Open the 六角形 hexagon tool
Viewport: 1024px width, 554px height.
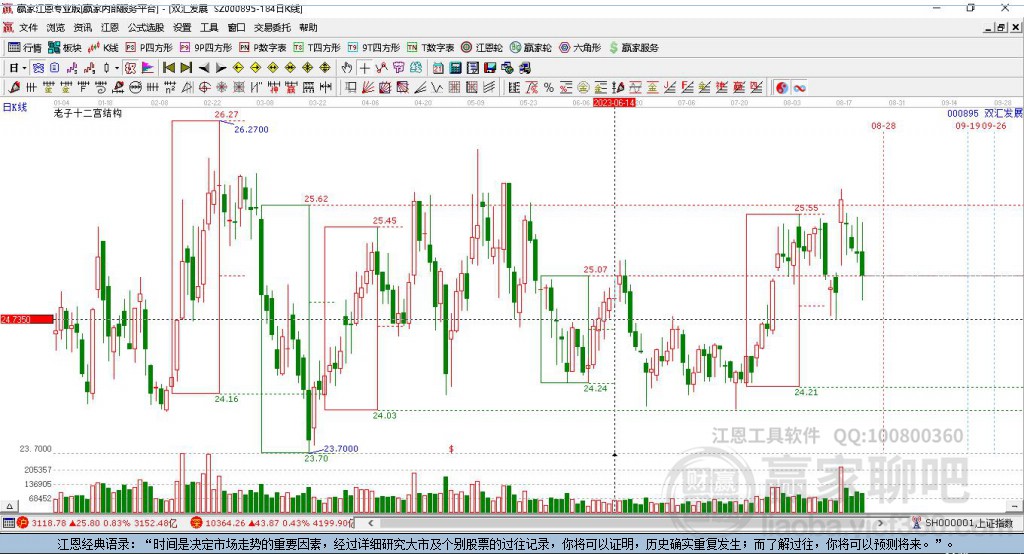coord(580,48)
